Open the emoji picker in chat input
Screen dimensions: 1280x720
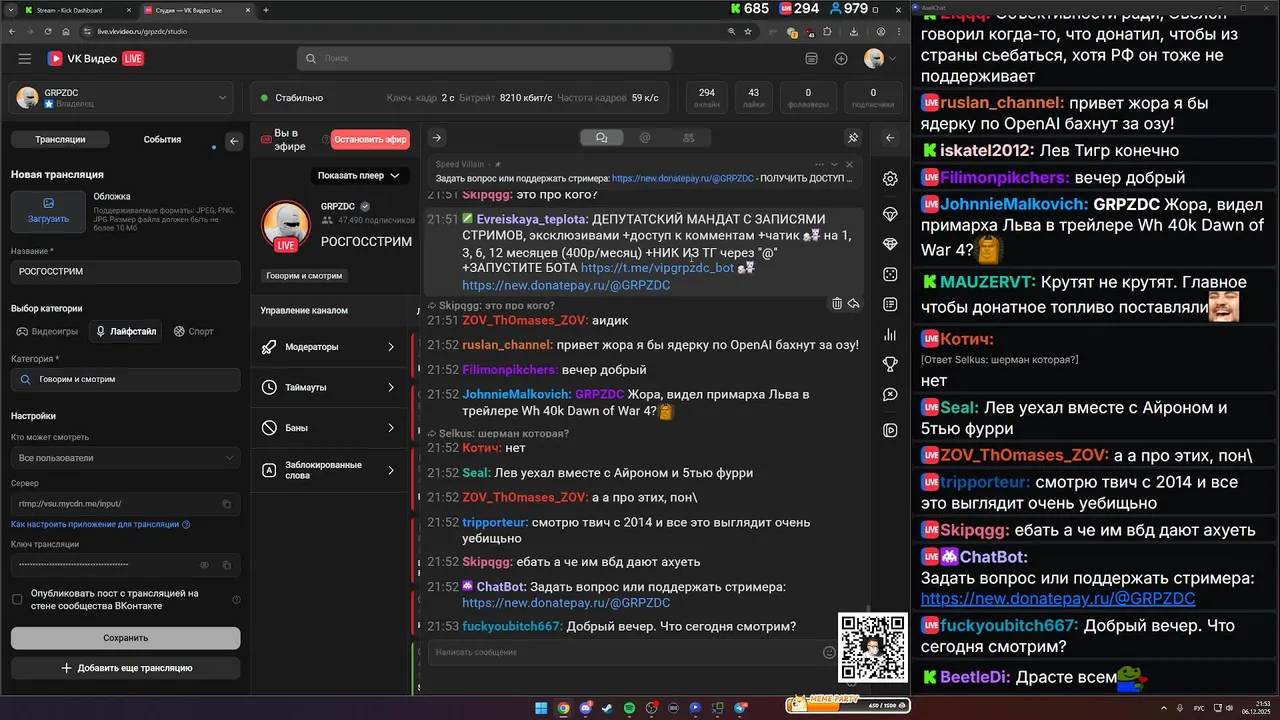point(829,652)
